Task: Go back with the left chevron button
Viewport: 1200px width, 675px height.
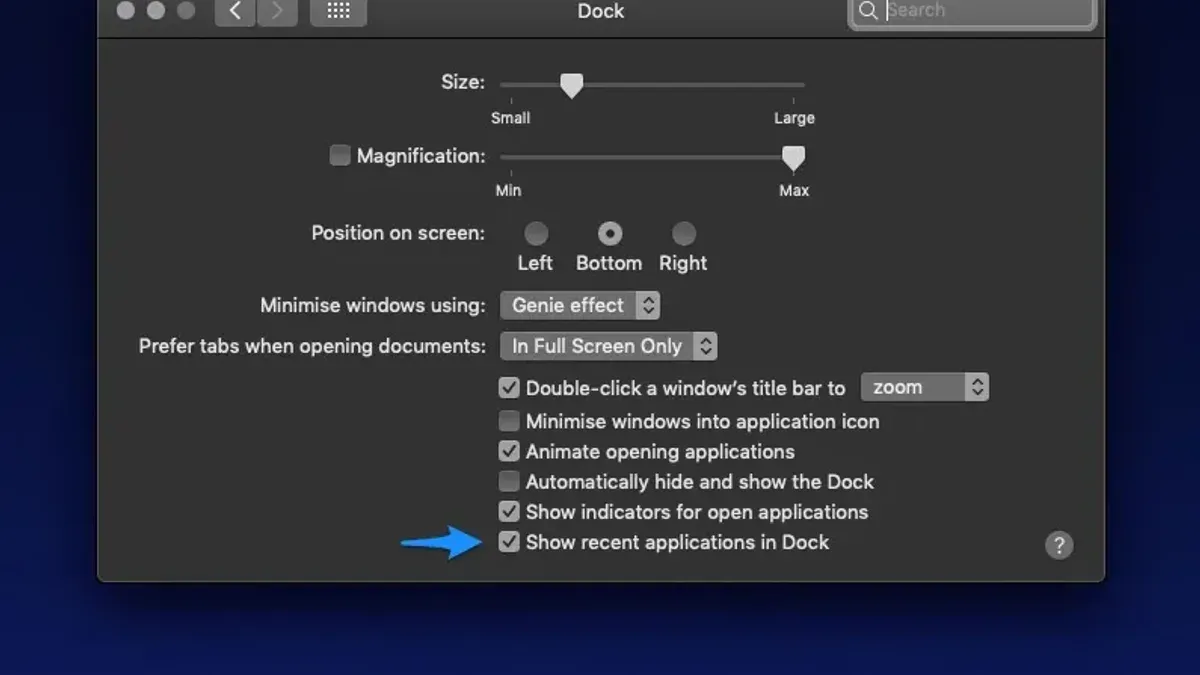Action: pyautogui.click(x=235, y=11)
